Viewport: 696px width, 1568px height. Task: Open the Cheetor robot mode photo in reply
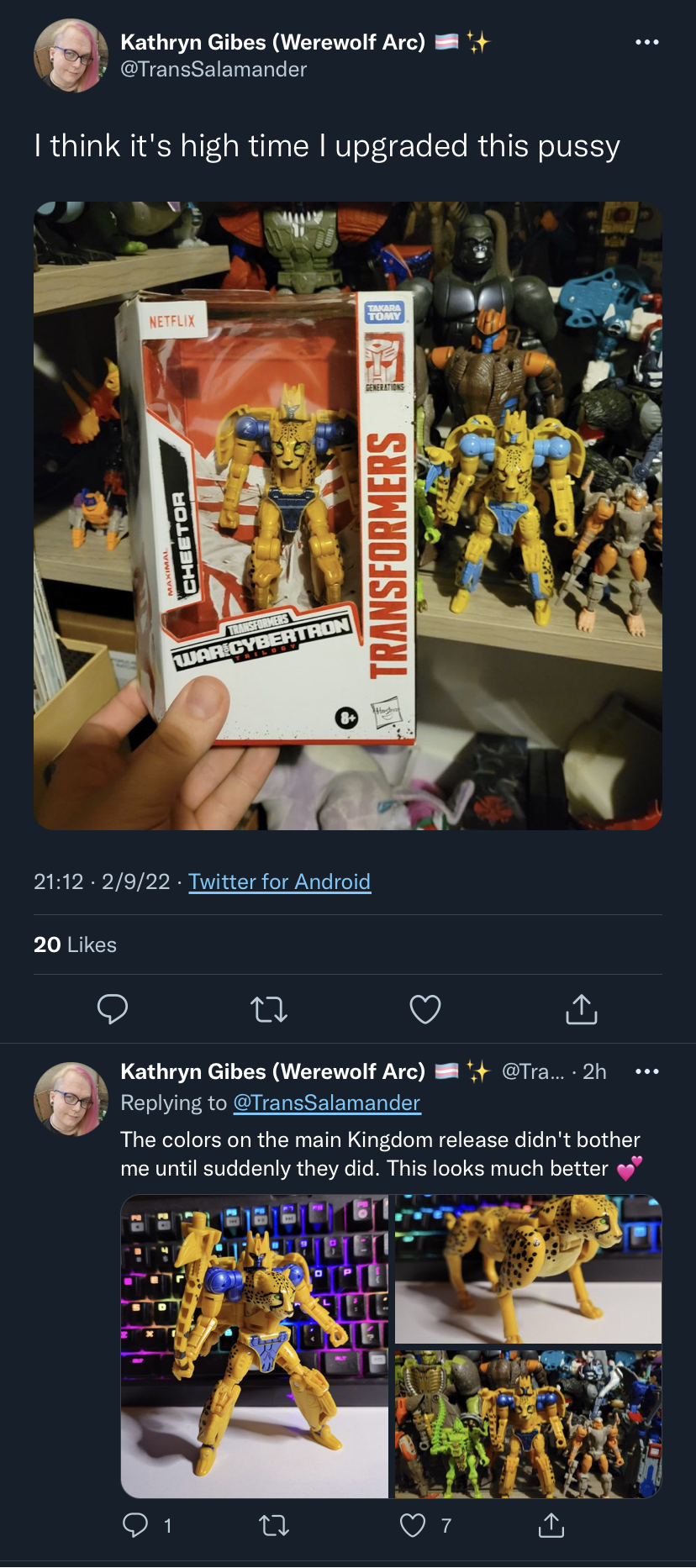pos(255,1346)
